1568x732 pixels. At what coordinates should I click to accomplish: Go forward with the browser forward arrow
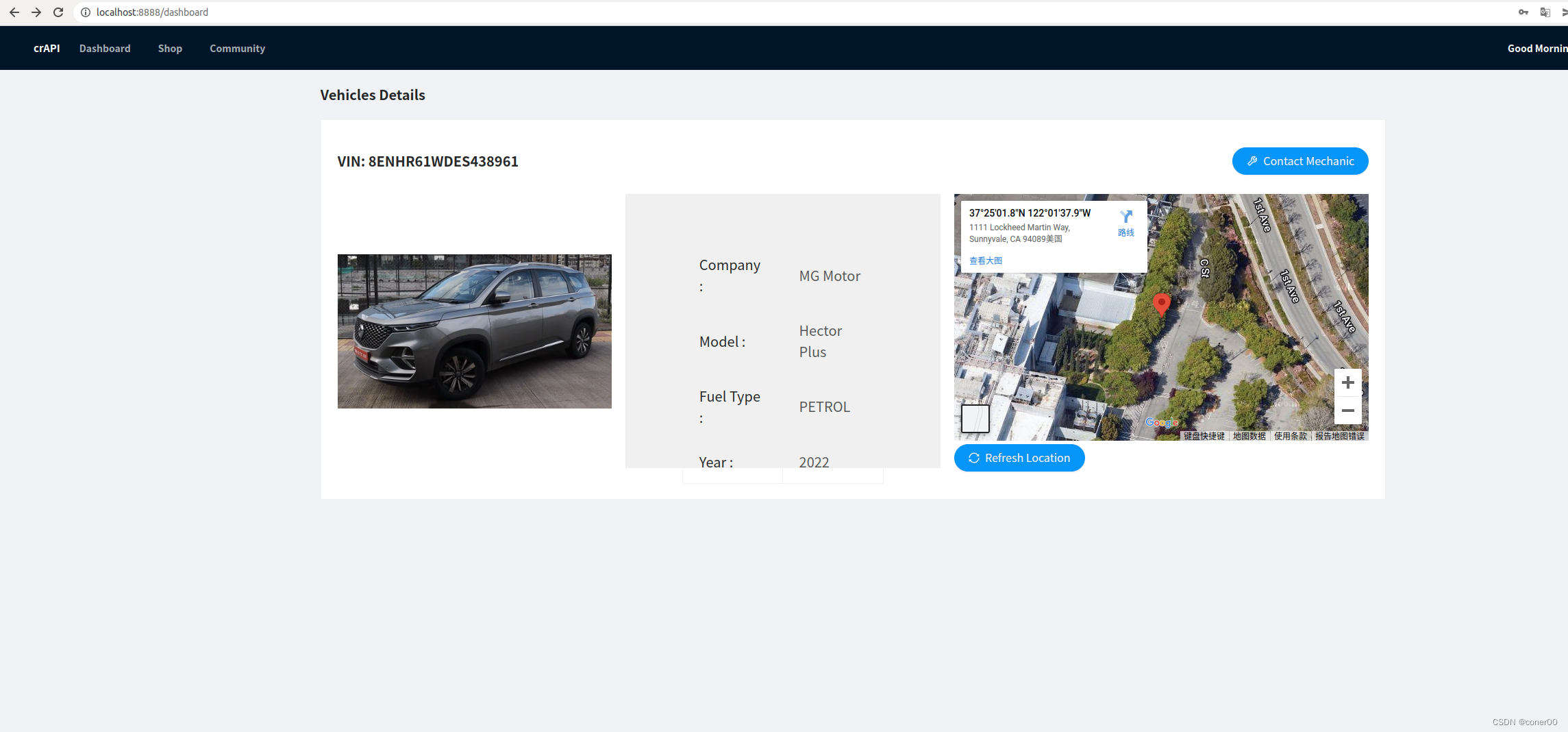point(36,12)
